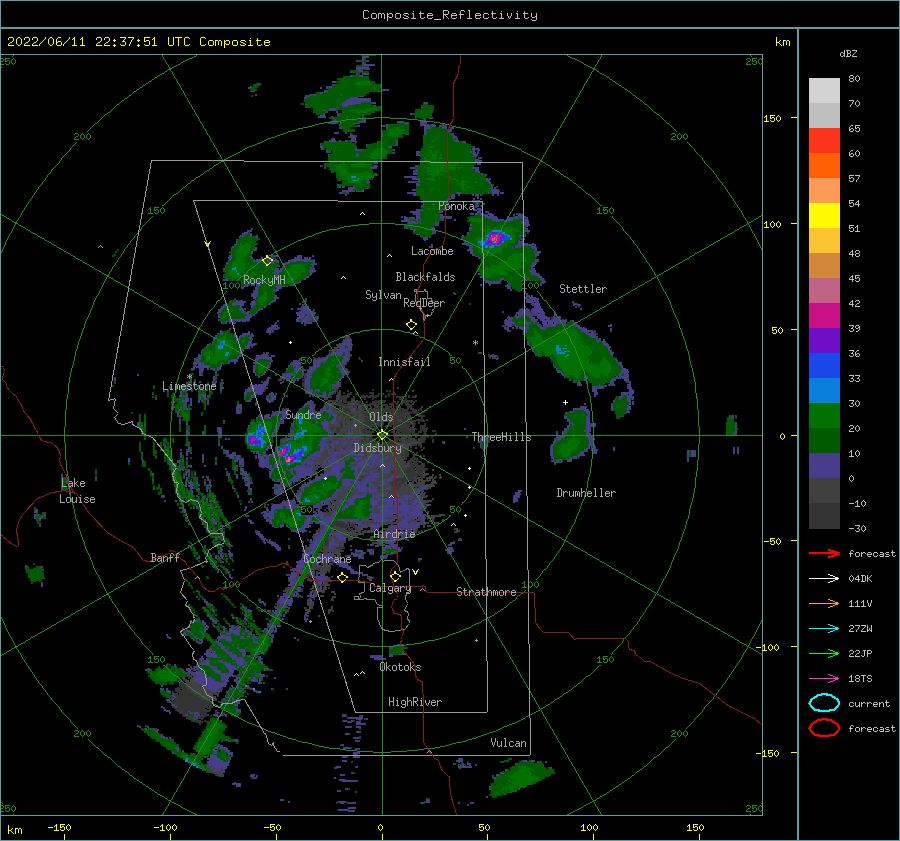Click the Didsbury city label
The width and height of the screenshot is (900, 841).
coord(378,448)
